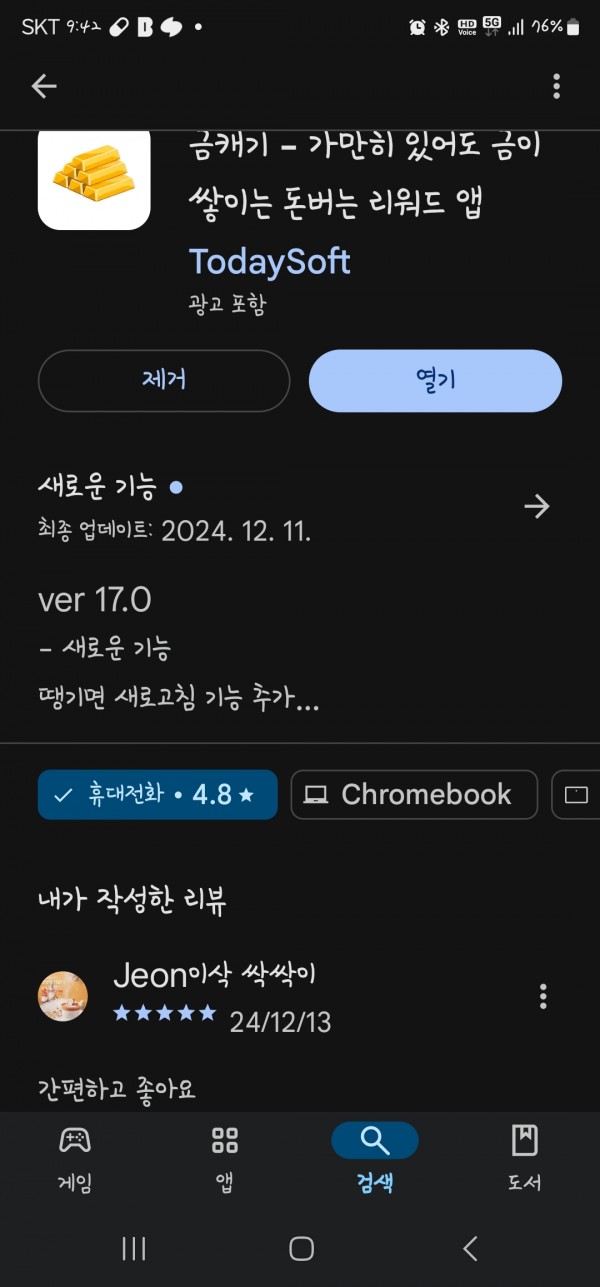Tap the reviewer profile avatar
This screenshot has height=1287, width=600.
pos(63,996)
